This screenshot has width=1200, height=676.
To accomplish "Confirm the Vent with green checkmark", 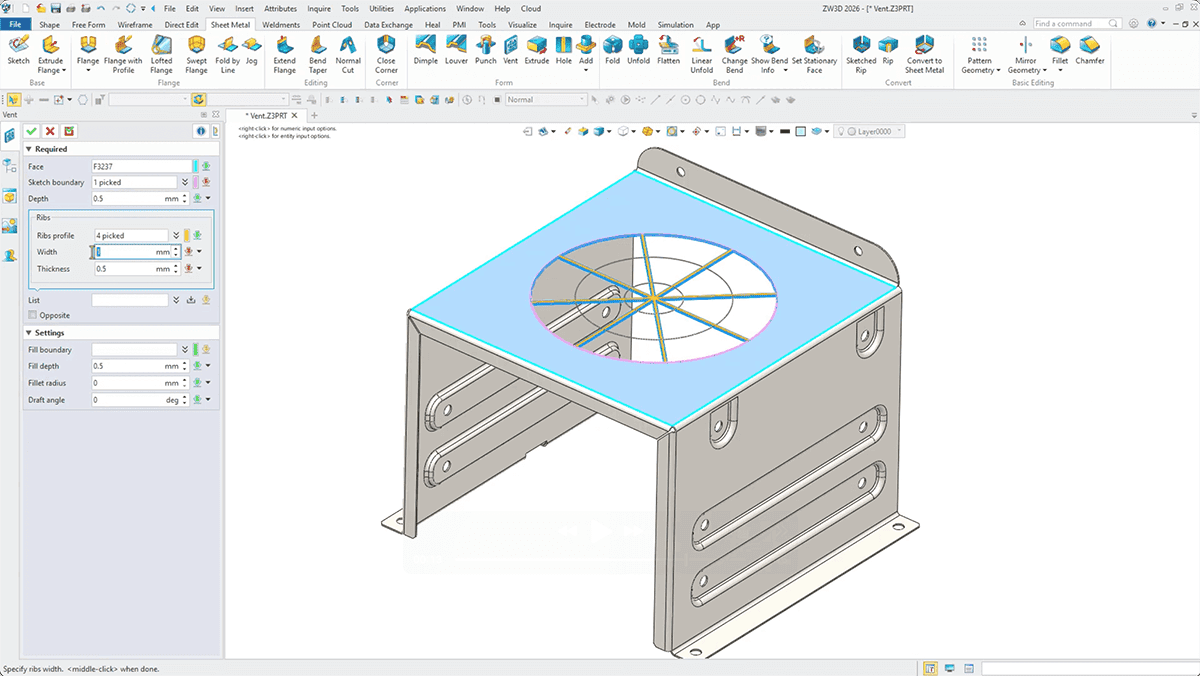I will (32, 131).
